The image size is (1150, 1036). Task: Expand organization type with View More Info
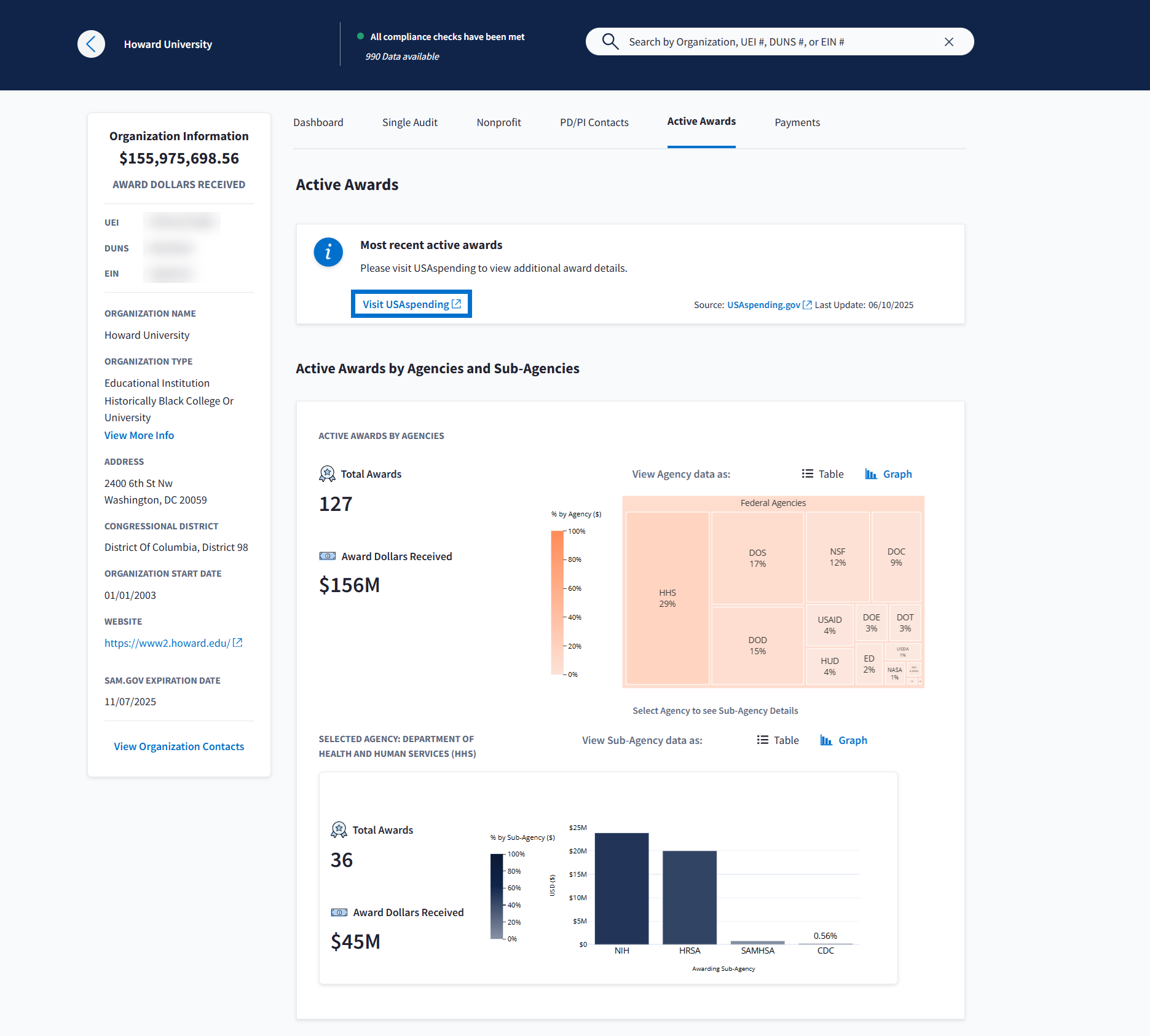(x=139, y=435)
